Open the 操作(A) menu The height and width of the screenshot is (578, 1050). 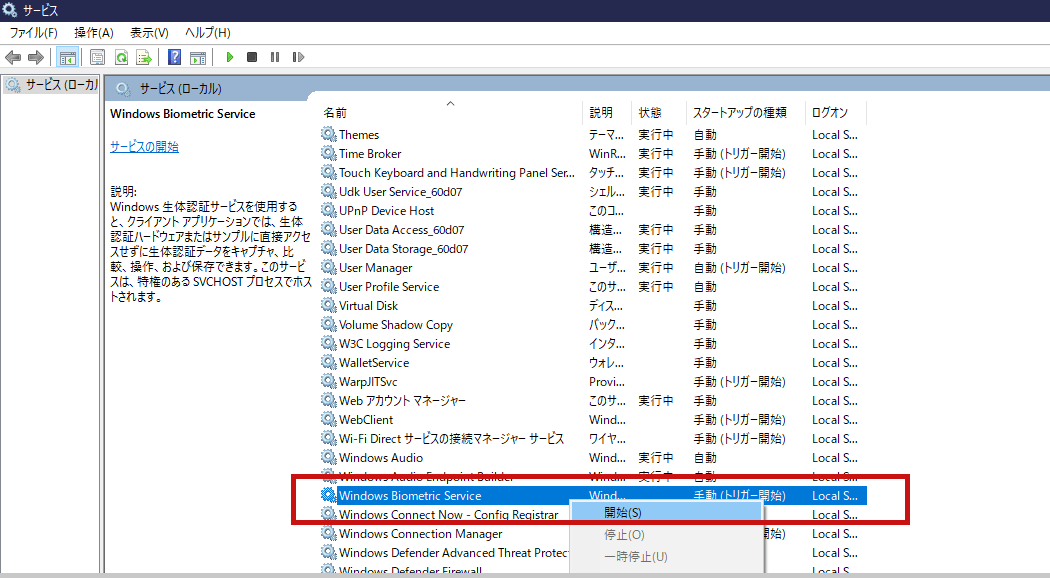[x=94, y=33]
